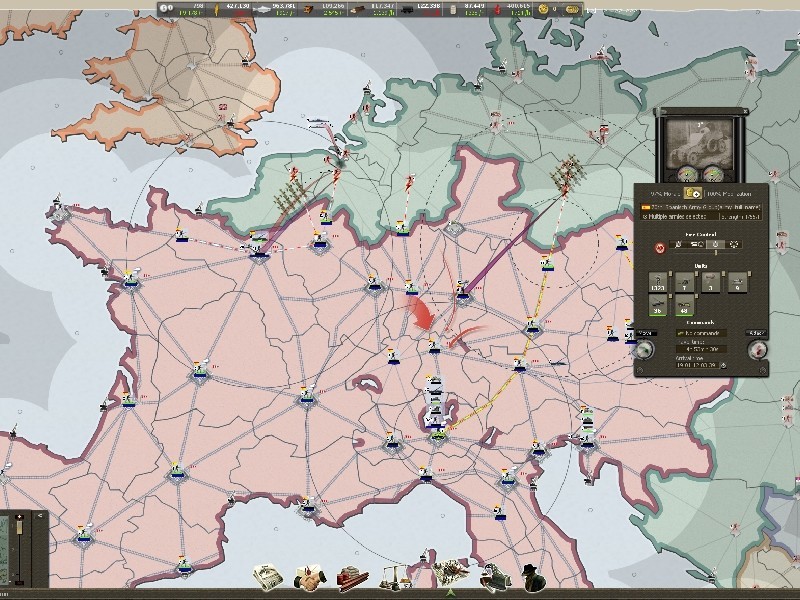Viewport: 800px width, 600px height.
Task: Select the unit tile showing 3
Action: point(711,282)
